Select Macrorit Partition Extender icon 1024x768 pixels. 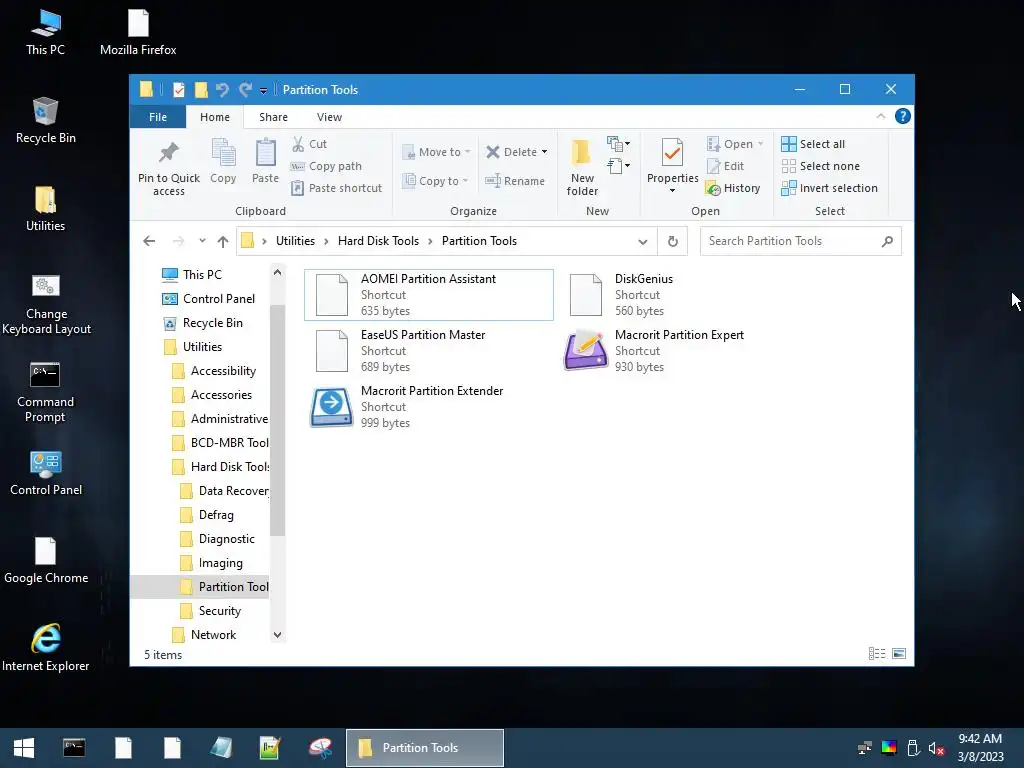(331, 407)
